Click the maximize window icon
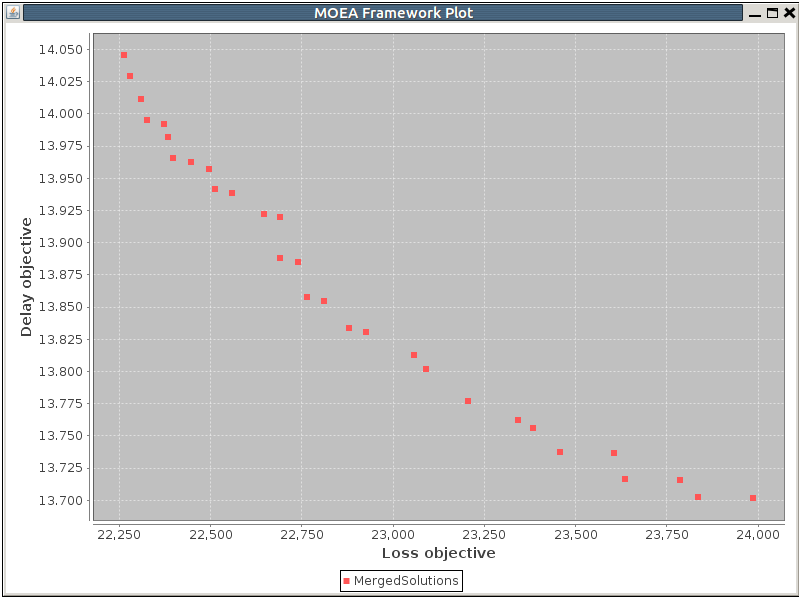 [x=773, y=13]
